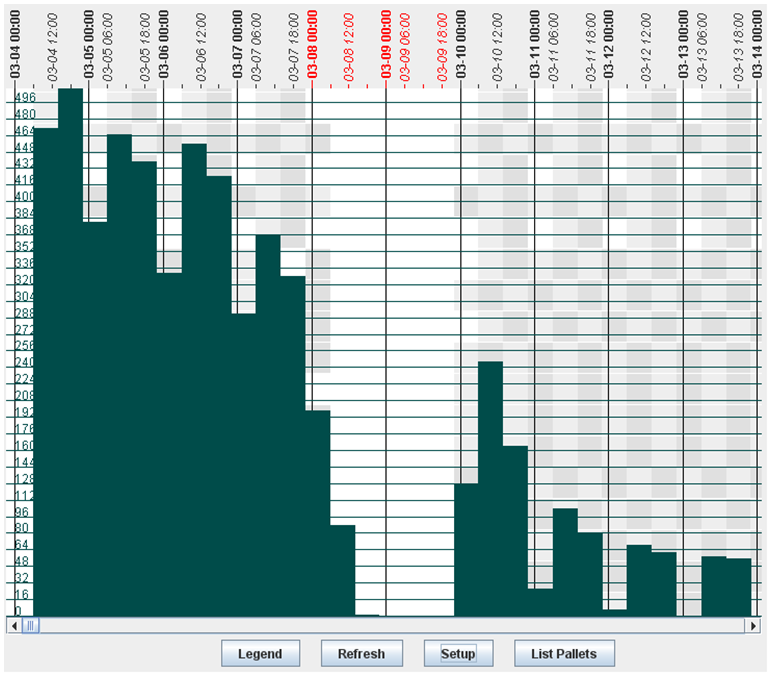Click the 48 y-axis value
The image size is (773, 677).
click(x=22, y=561)
